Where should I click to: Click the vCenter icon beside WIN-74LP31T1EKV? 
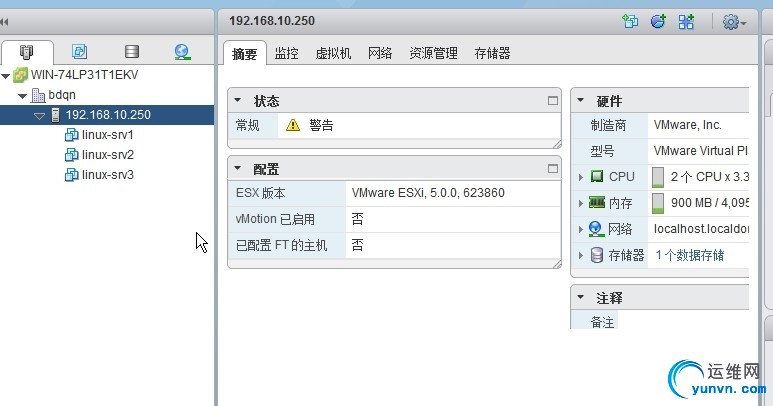click(x=20, y=75)
